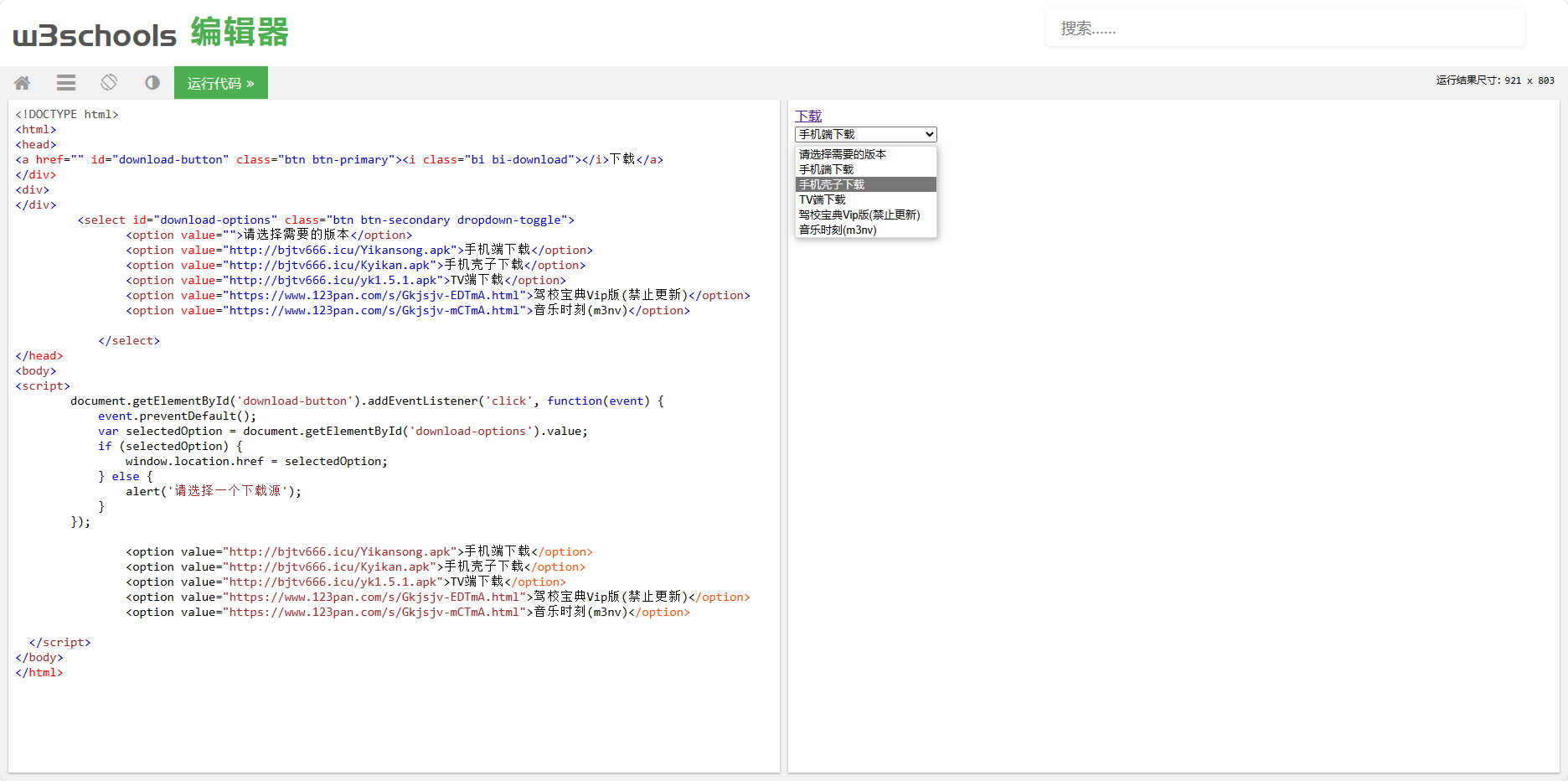The height and width of the screenshot is (781, 1568).
Task: Click the 编辑器 green title text
Action: (x=240, y=33)
